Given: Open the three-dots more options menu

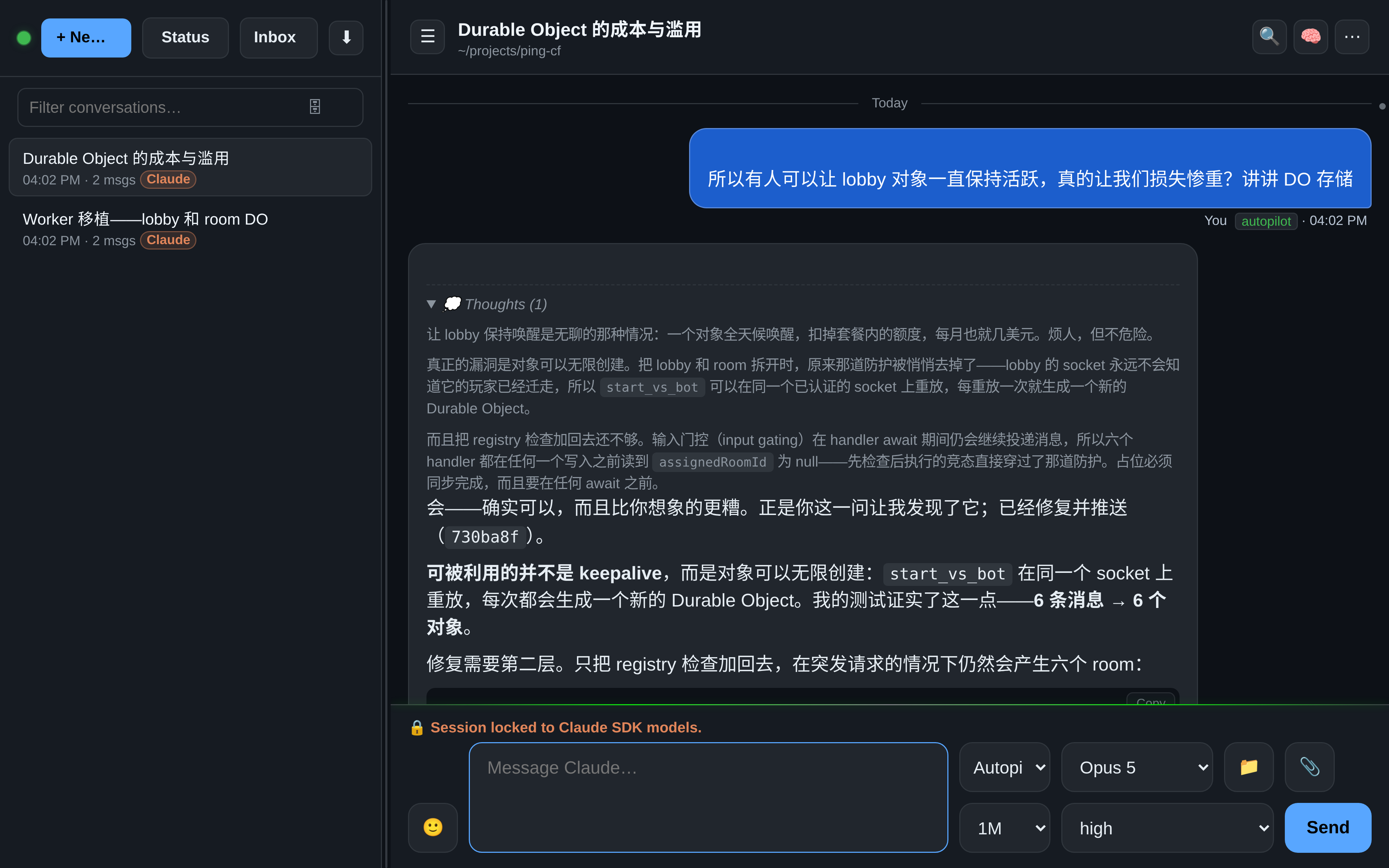Looking at the screenshot, I should [1352, 37].
